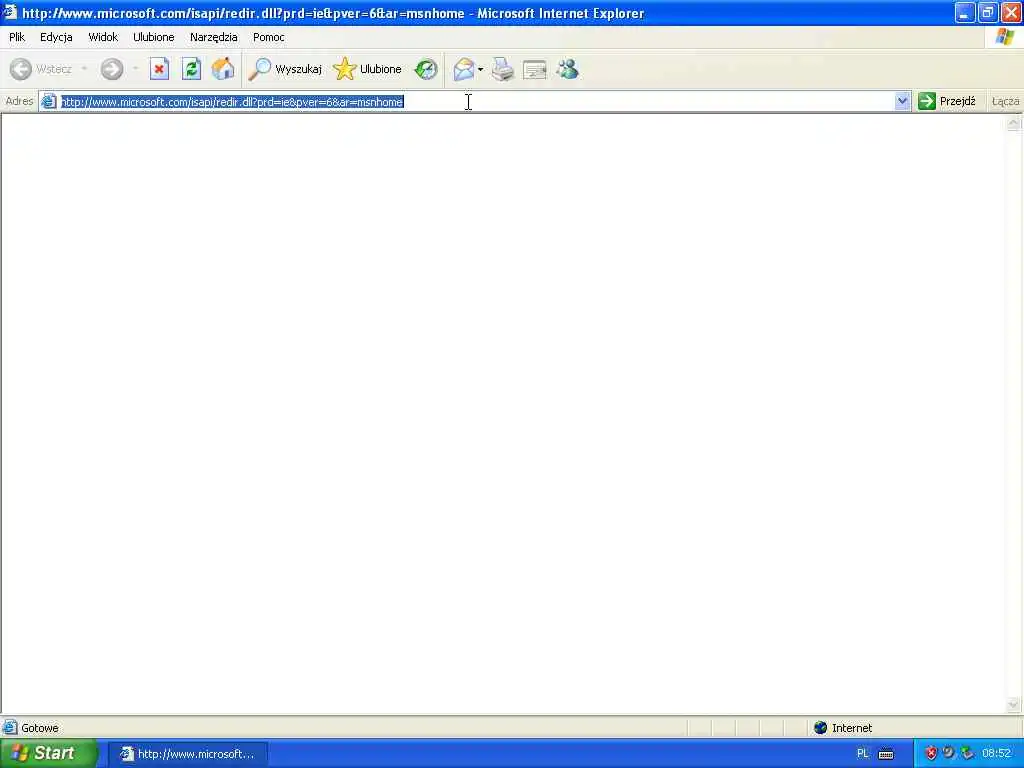Open the Plik menu

17,37
